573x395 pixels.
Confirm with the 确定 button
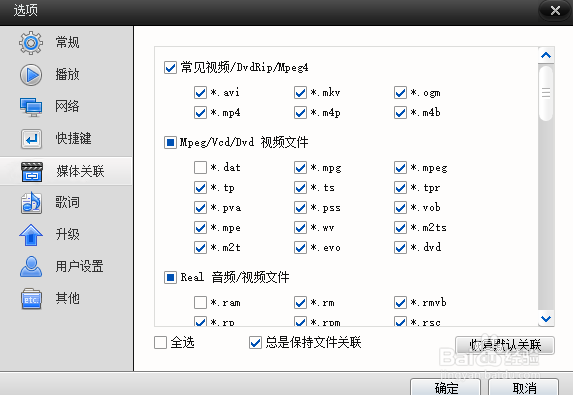(x=446, y=387)
